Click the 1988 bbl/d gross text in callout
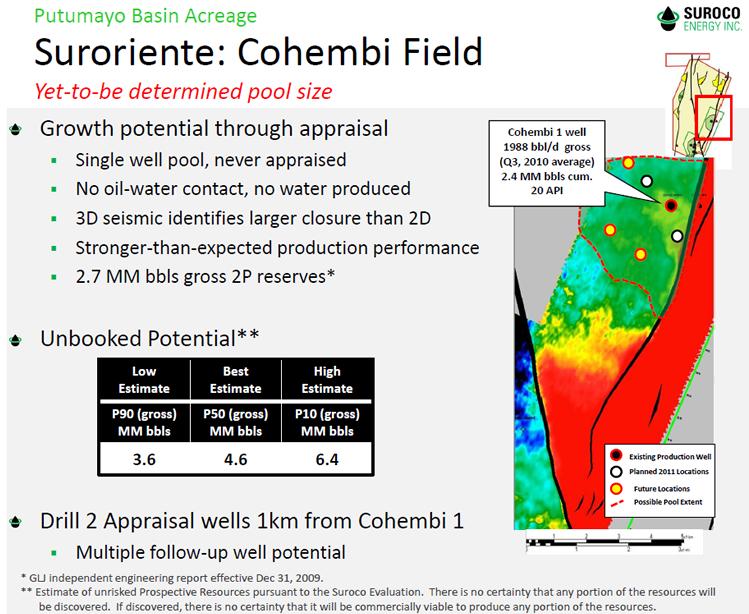This screenshot has height=614, width=749. [x=547, y=147]
